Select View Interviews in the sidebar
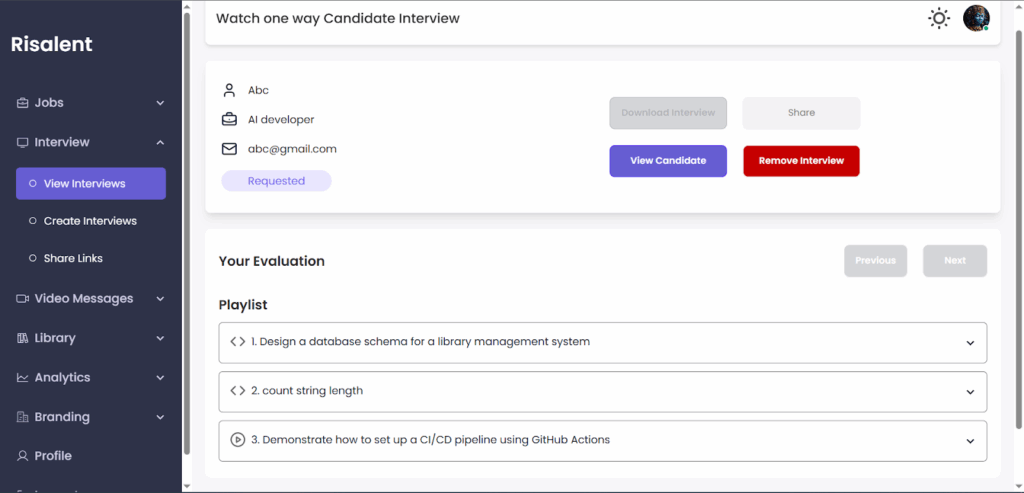The width and height of the screenshot is (1024, 493). coord(91,184)
